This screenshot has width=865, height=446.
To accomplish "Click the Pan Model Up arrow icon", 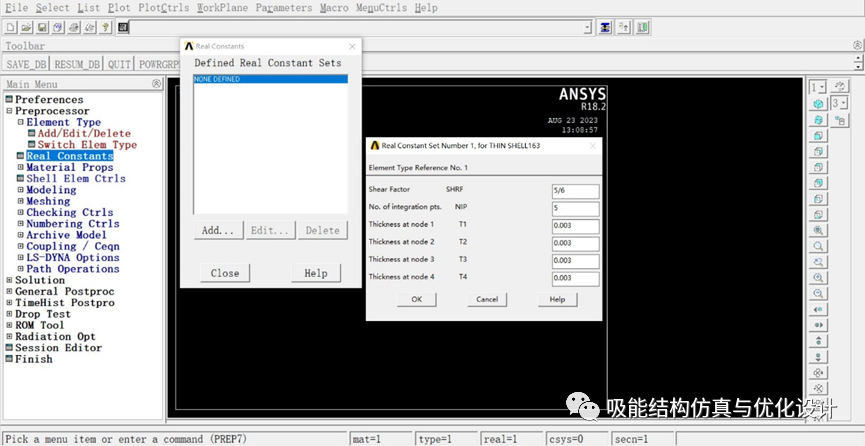I will [818, 341].
